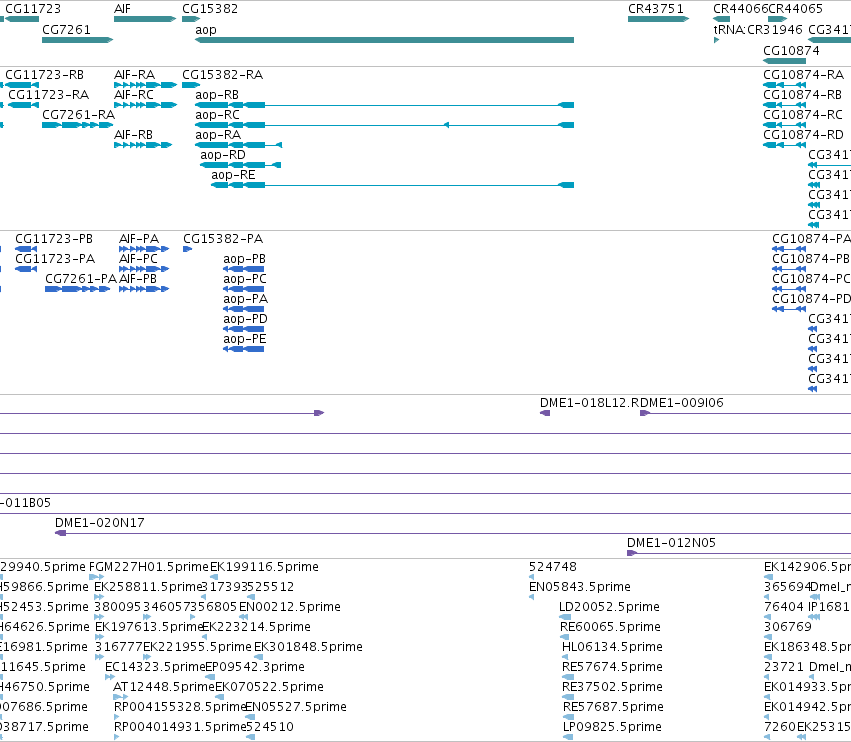Select transcript AIF-RA label

135,74
